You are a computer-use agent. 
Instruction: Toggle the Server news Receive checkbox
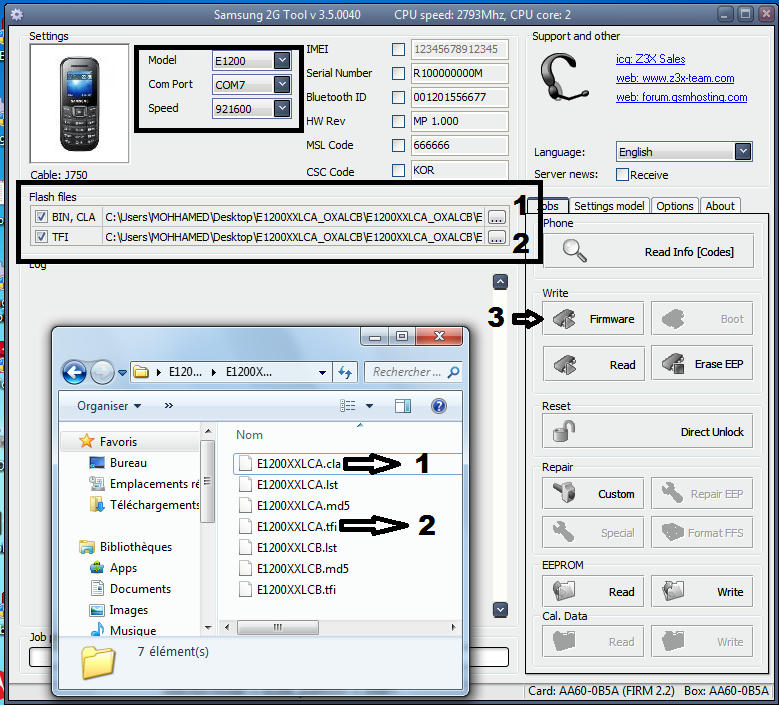[x=622, y=175]
